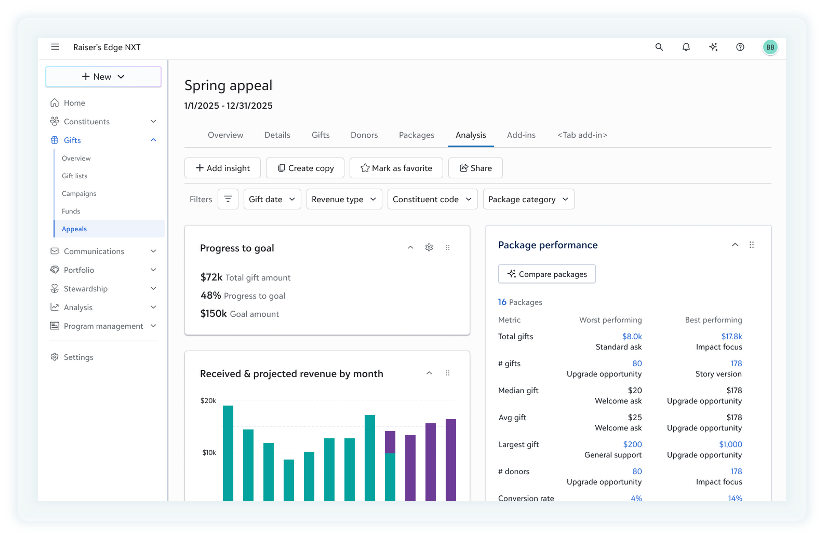Click the Share button
The height and width of the screenshot is (538, 824).
(x=476, y=168)
